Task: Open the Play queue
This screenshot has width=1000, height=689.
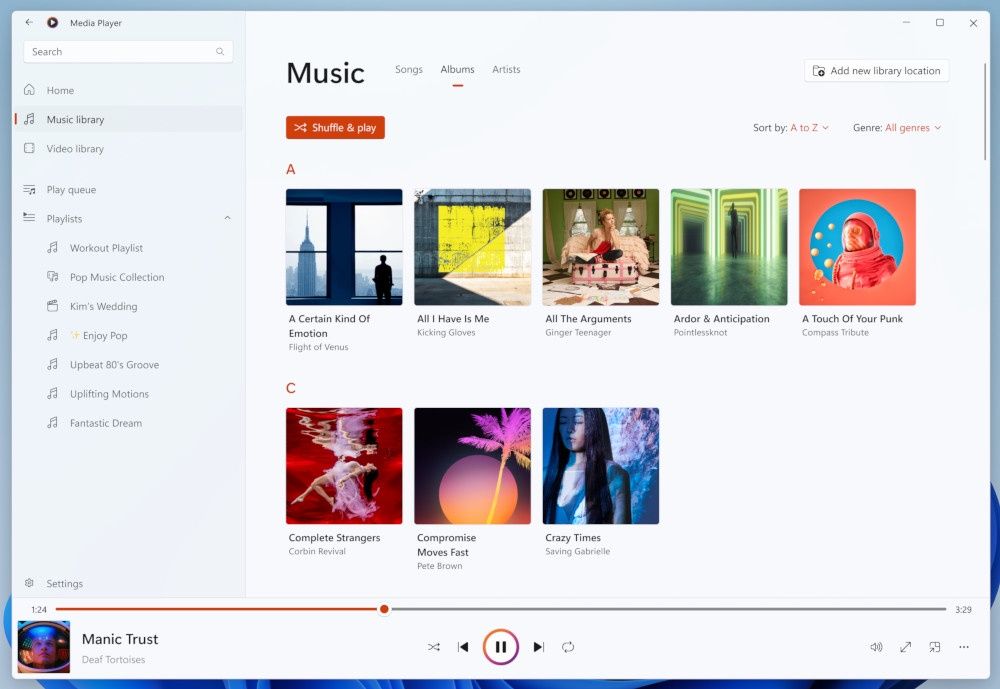Action: 128,189
